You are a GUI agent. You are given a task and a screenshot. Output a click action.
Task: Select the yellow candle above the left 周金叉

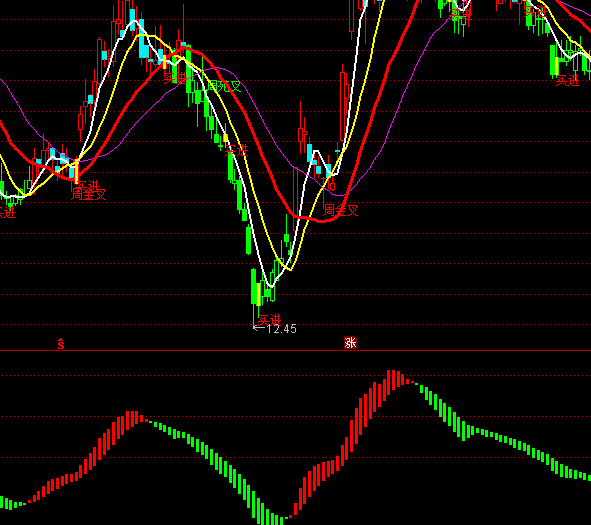tap(77, 171)
